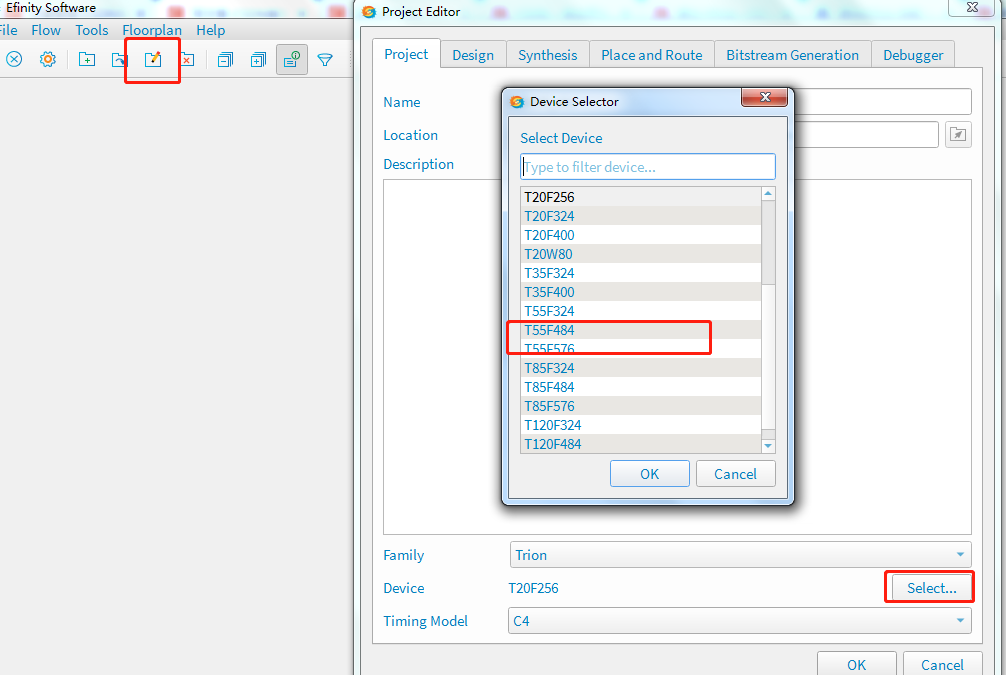
Task: Select T85F576 in device list
Action: 641,406
